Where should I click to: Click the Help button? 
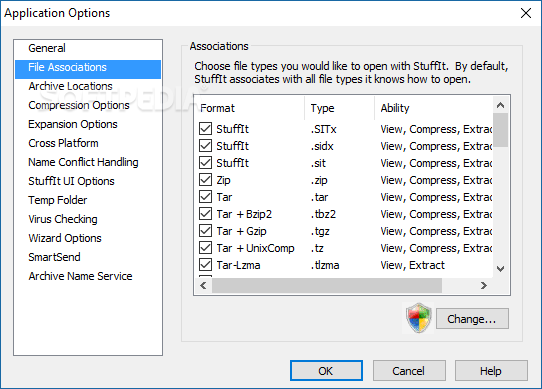[x=491, y=371]
